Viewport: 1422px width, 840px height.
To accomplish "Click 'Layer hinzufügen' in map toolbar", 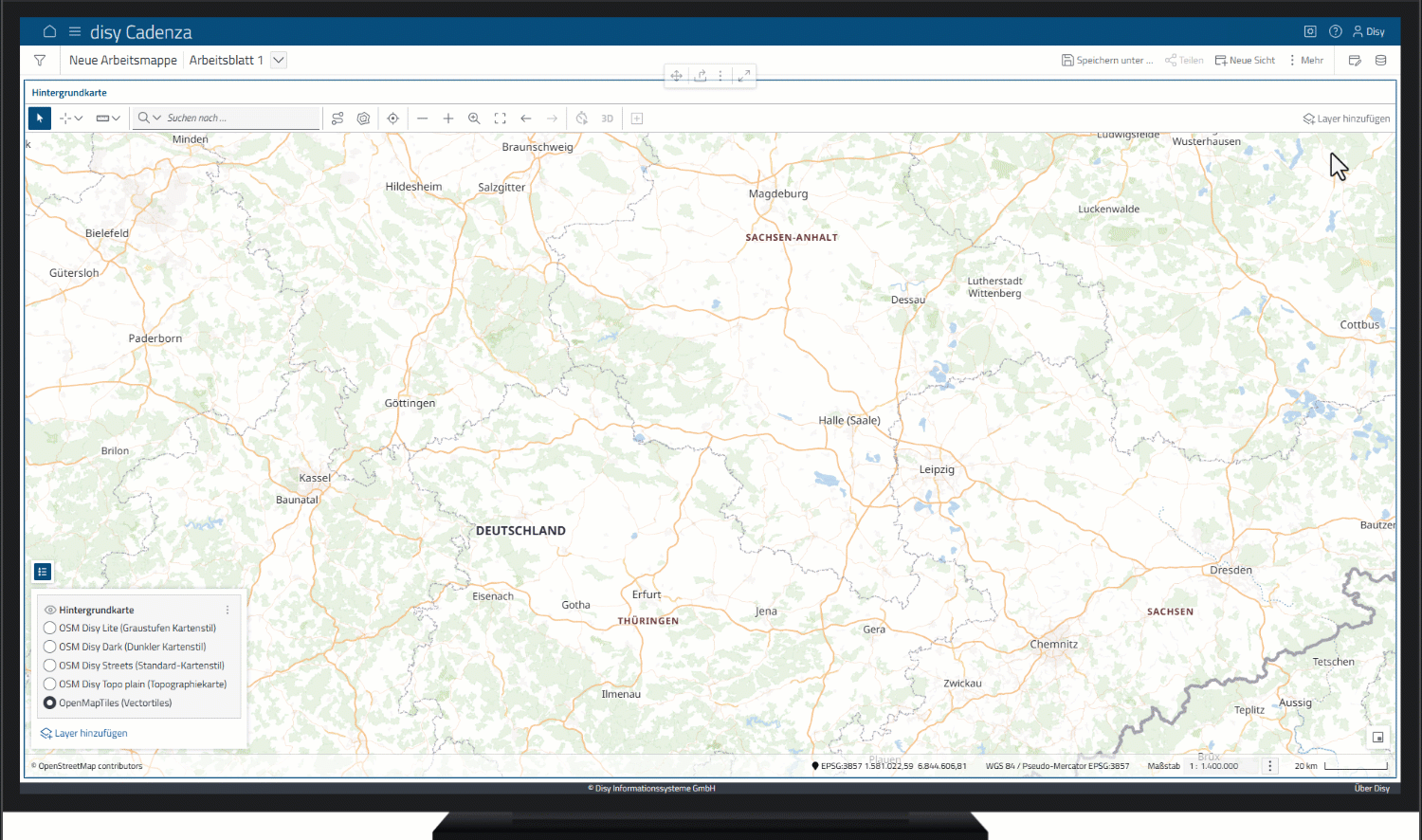I will (x=1346, y=119).
